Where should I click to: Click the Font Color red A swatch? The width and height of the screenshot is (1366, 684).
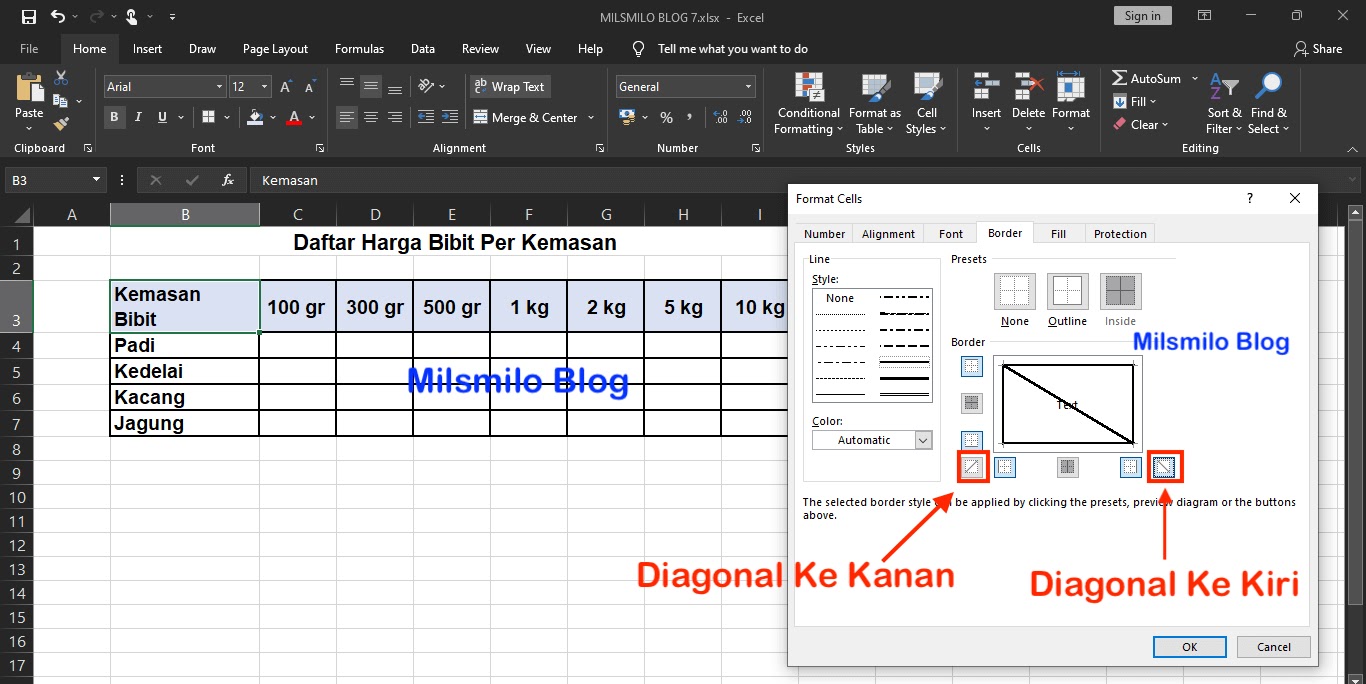pyautogui.click(x=293, y=117)
